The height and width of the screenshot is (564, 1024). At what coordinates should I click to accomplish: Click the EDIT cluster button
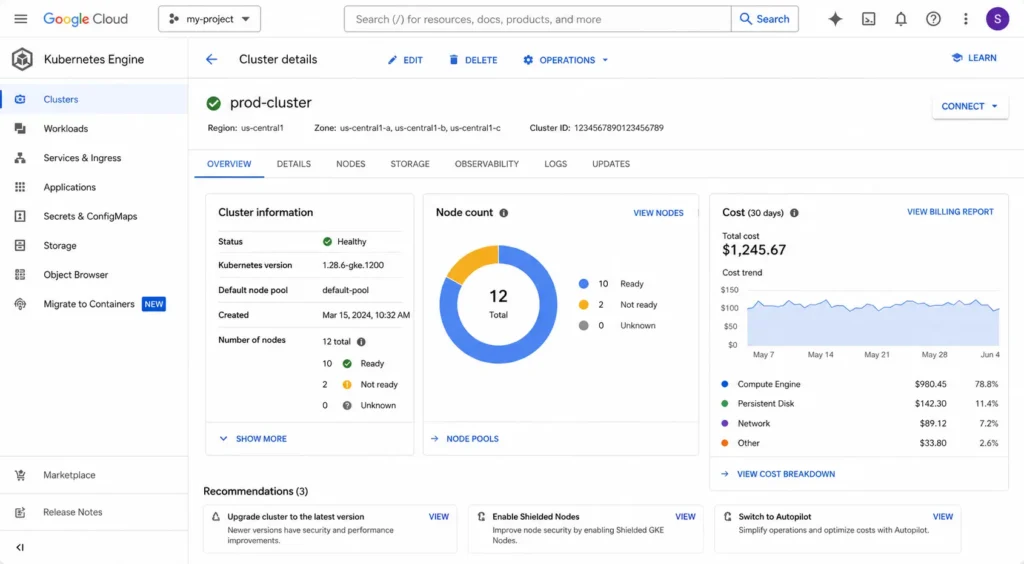click(x=406, y=60)
